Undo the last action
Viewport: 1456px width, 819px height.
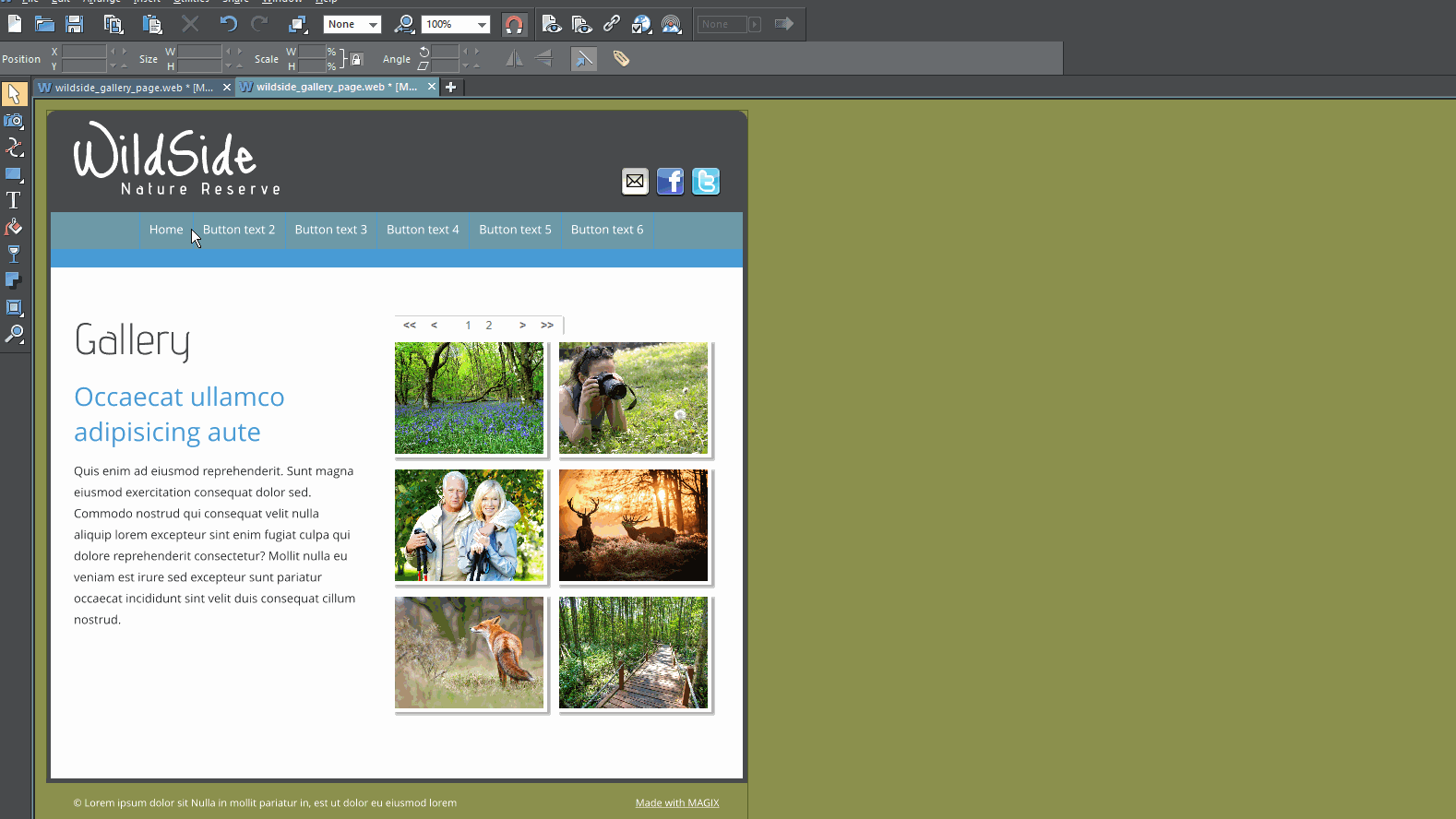point(229,24)
